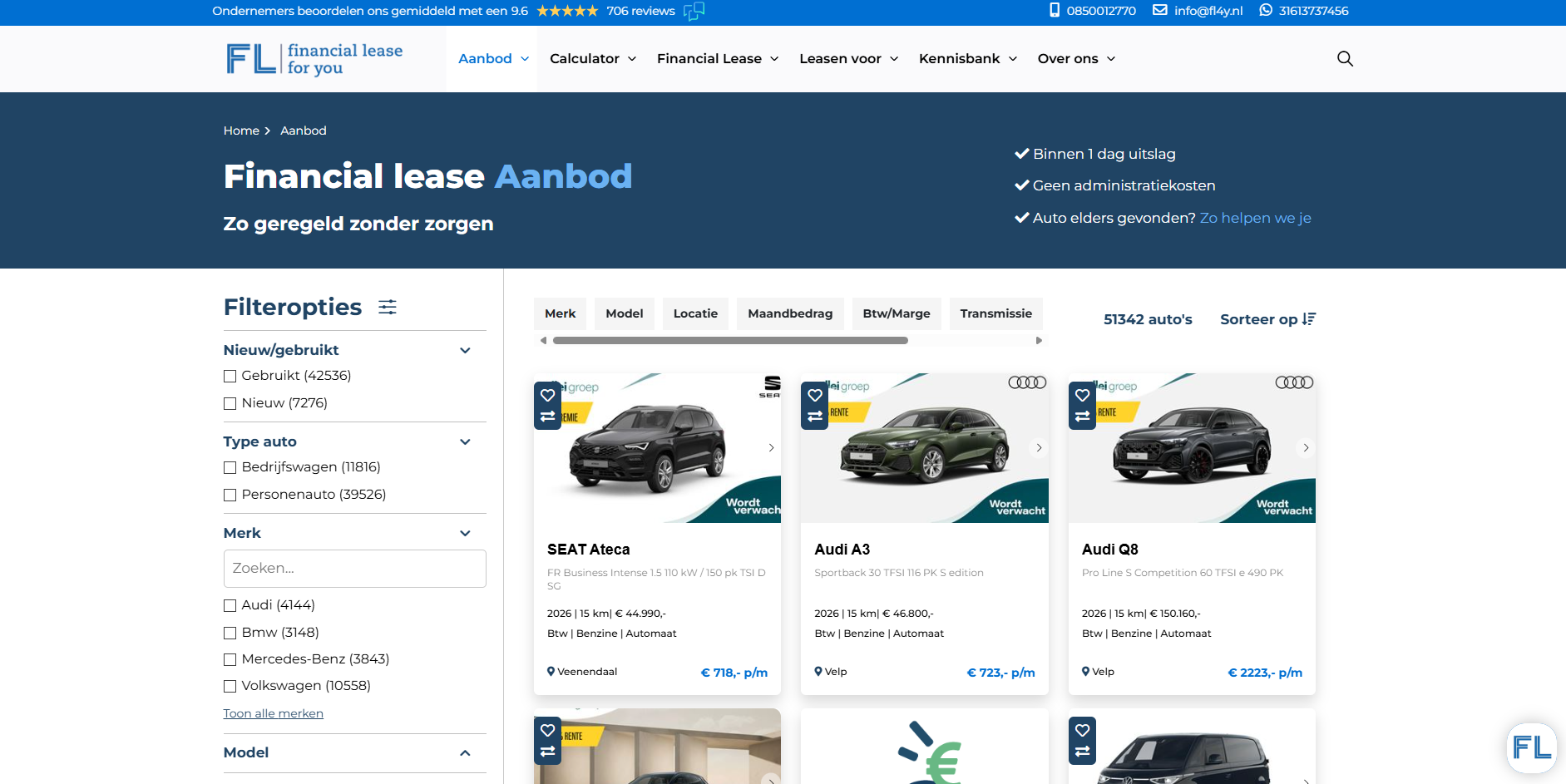Click the WhatsApp icon near 31613737456
Viewport: 1566px width, 784px height.
1266,10
